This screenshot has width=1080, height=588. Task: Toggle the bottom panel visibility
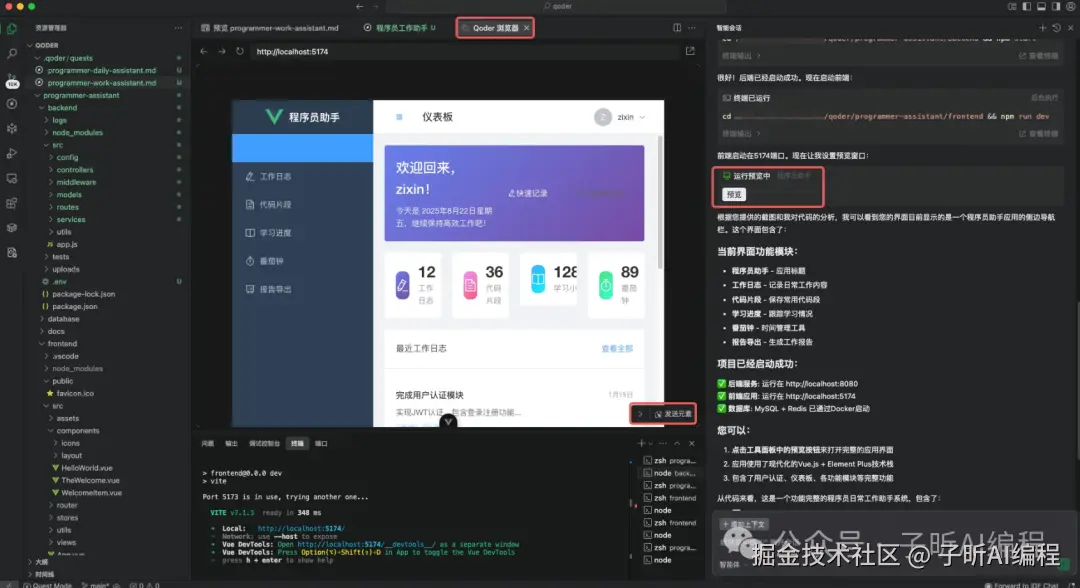click(x=1041, y=7)
